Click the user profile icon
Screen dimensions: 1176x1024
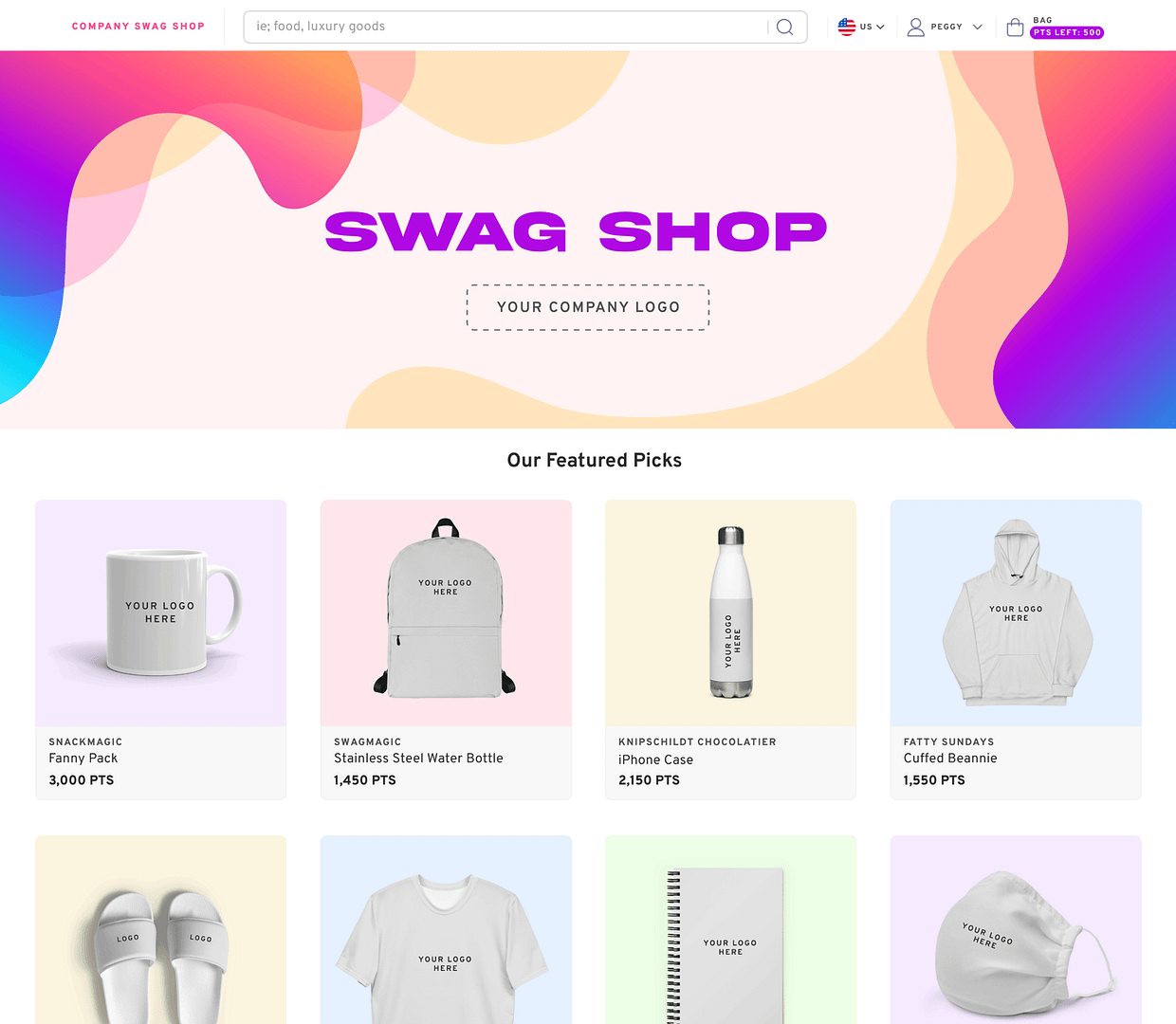click(915, 27)
